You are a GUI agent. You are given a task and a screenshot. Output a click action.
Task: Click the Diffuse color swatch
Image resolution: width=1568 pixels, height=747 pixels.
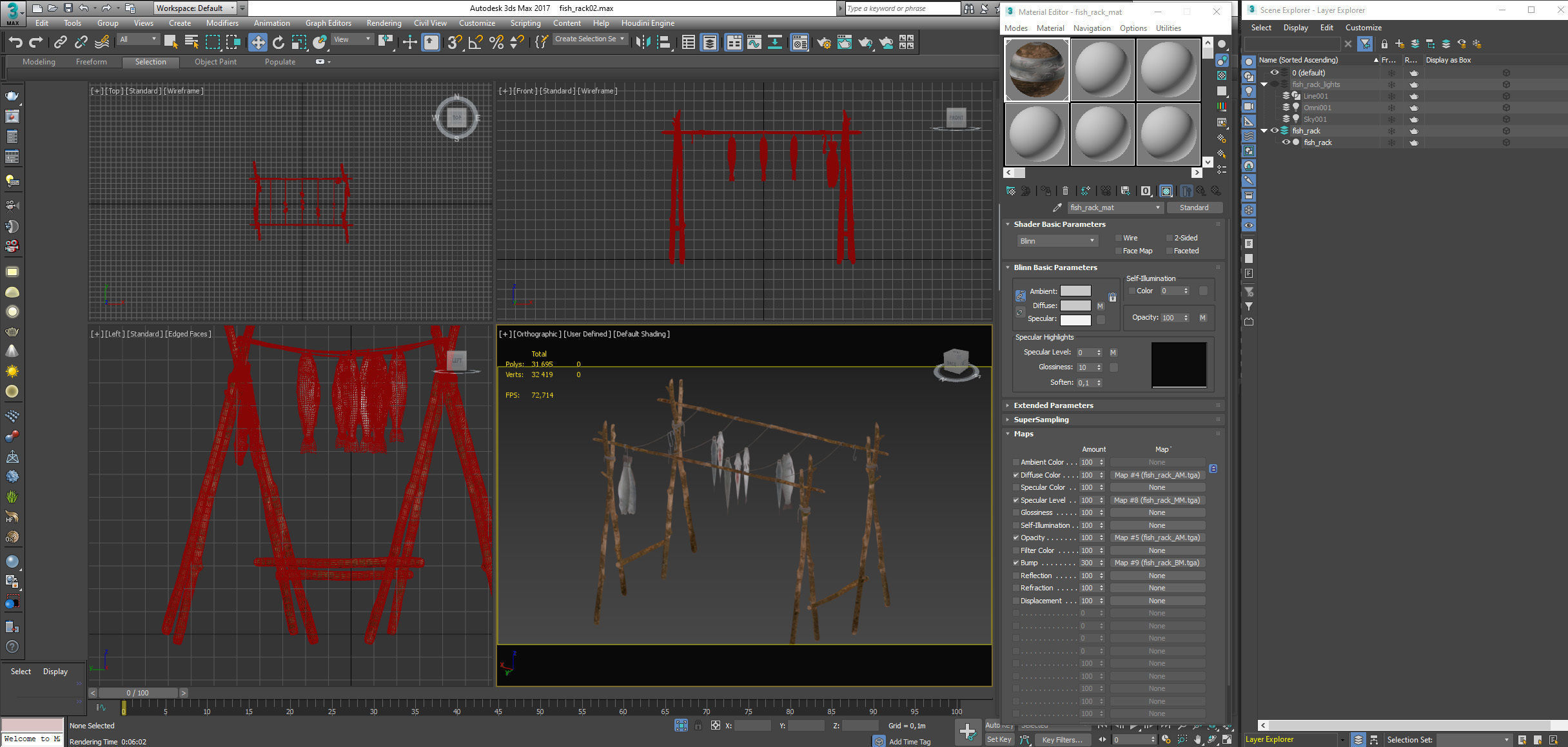pos(1075,306)
